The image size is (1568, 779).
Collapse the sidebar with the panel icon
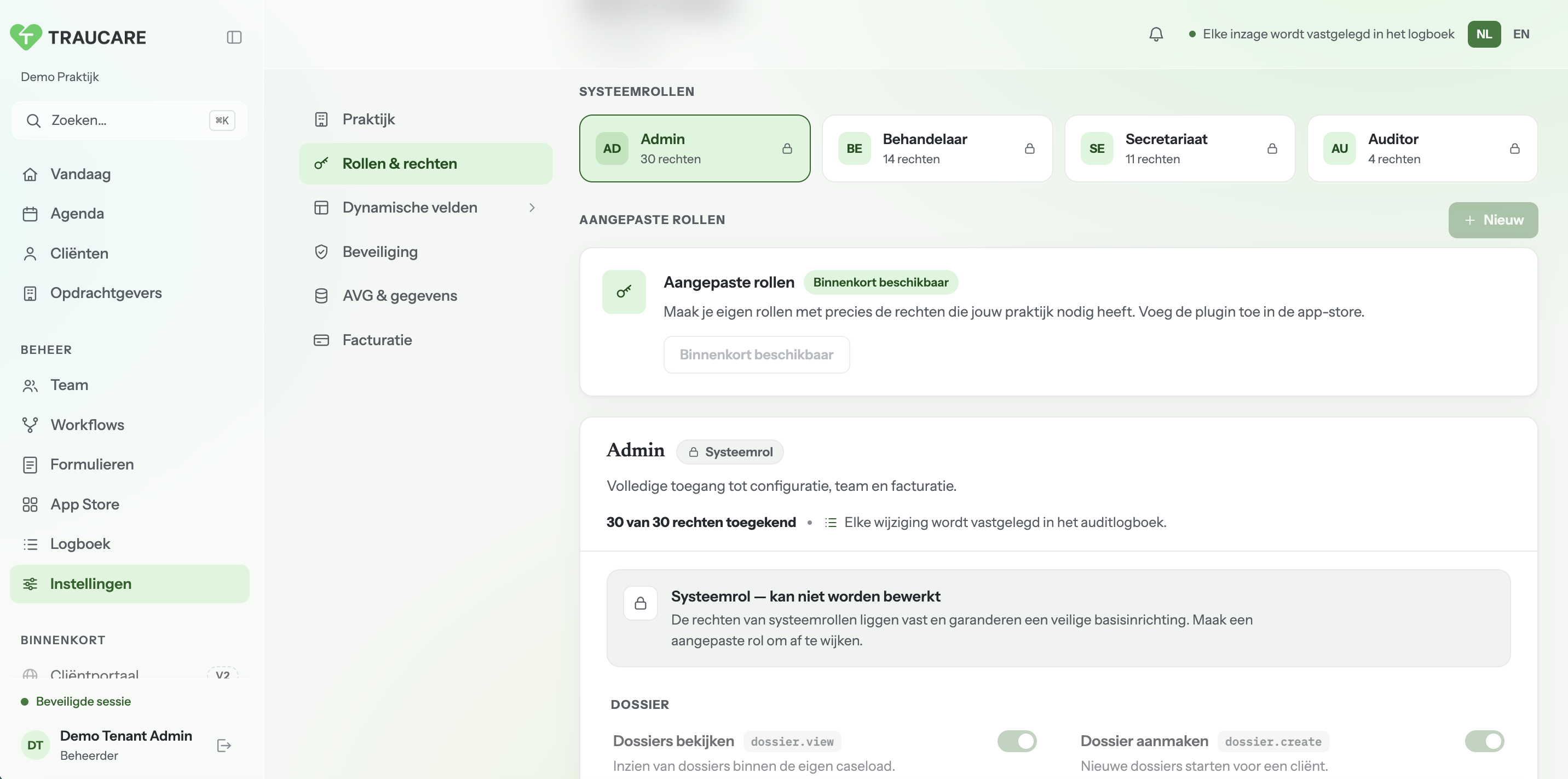click(234, 37)
